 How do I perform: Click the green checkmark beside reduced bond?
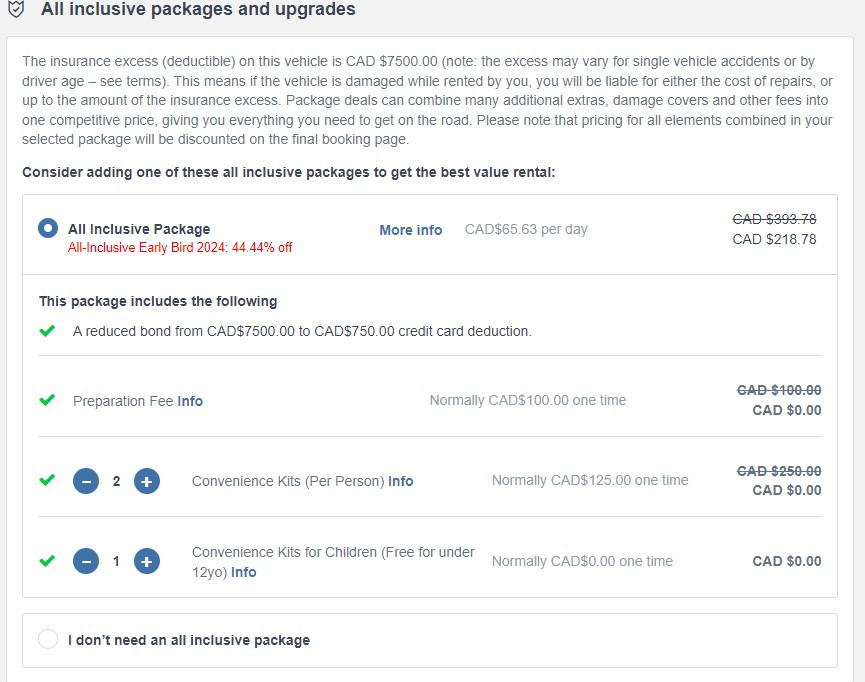[47, 330]
